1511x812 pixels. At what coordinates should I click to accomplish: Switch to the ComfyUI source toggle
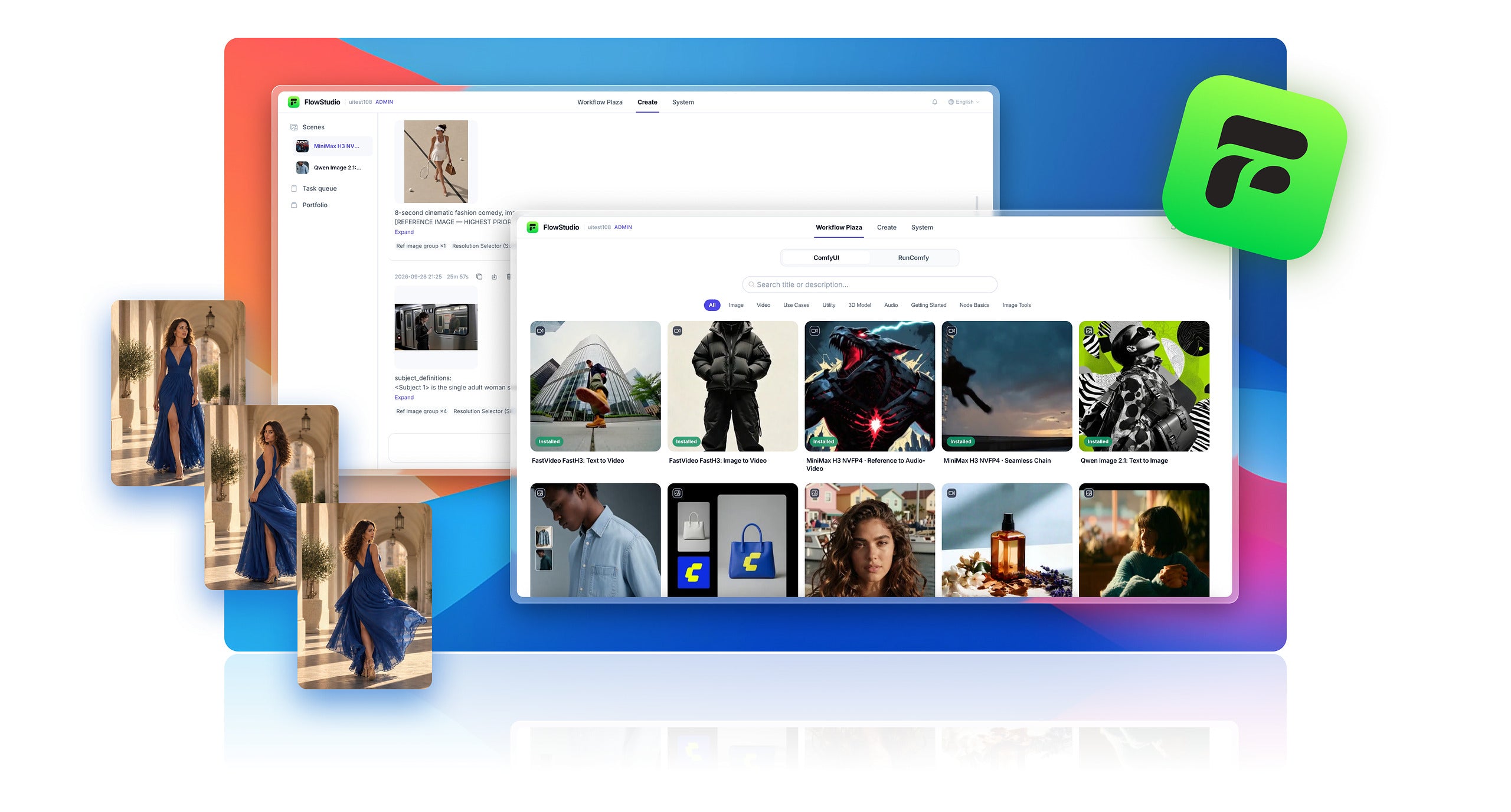(x=826, y=258)
